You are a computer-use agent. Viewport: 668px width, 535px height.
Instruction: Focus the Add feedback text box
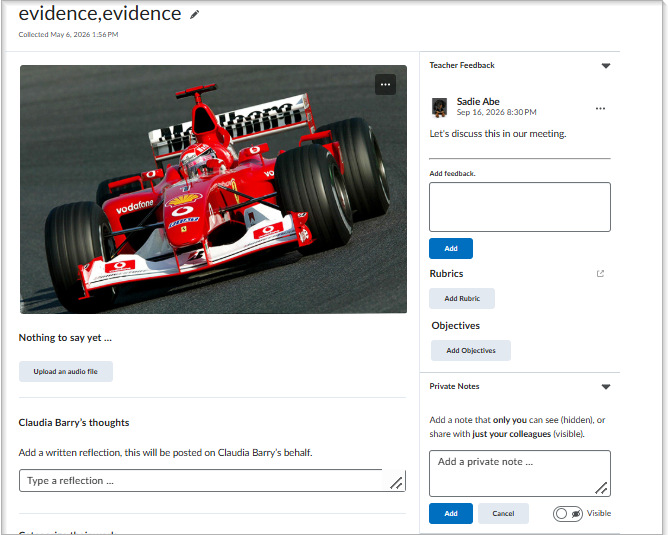pos(520,207)
